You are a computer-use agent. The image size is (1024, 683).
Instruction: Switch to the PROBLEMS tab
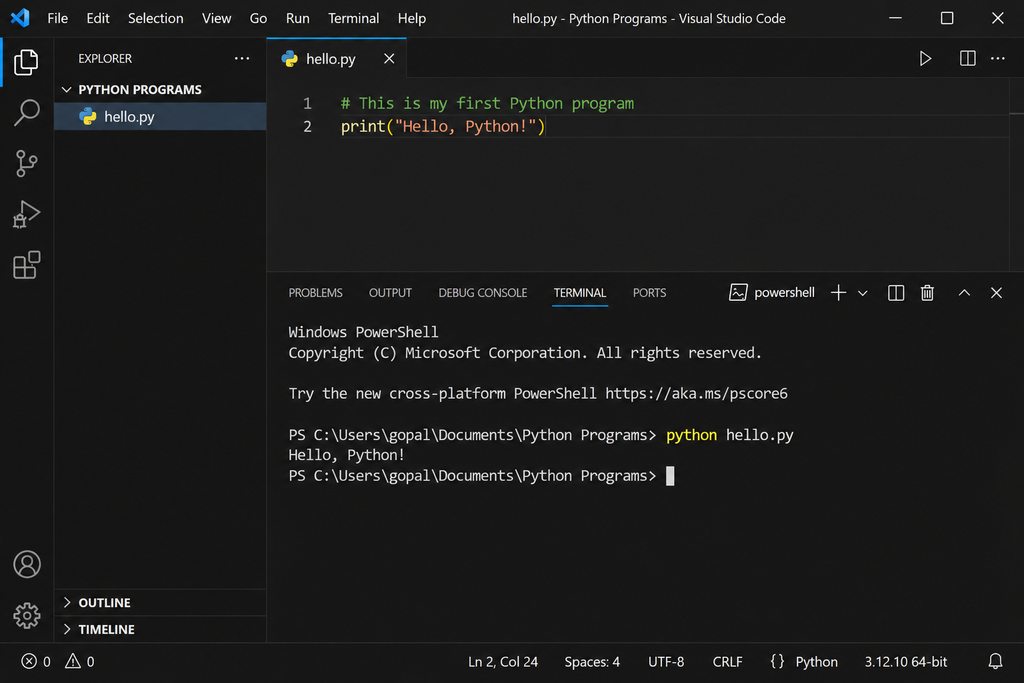[x=315, y=293]
